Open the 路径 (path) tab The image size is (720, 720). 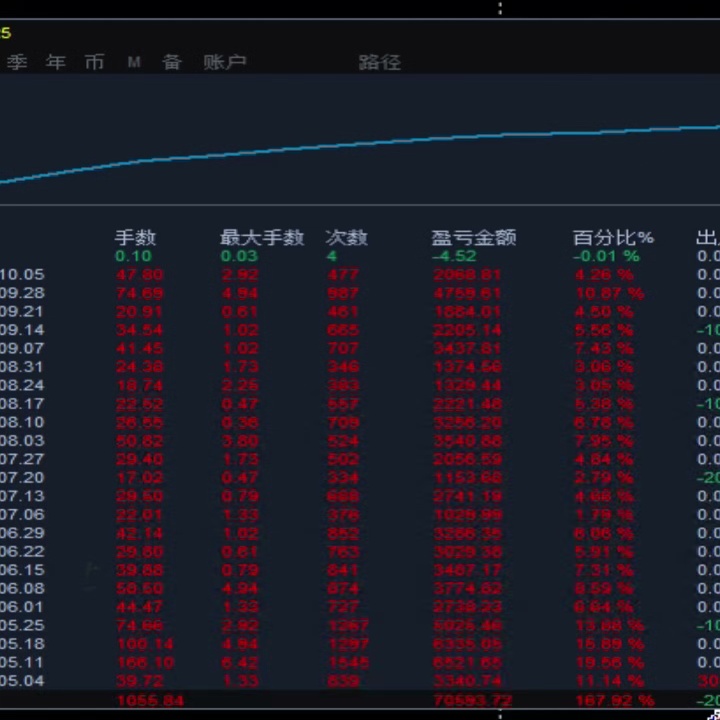click(379, 62)
